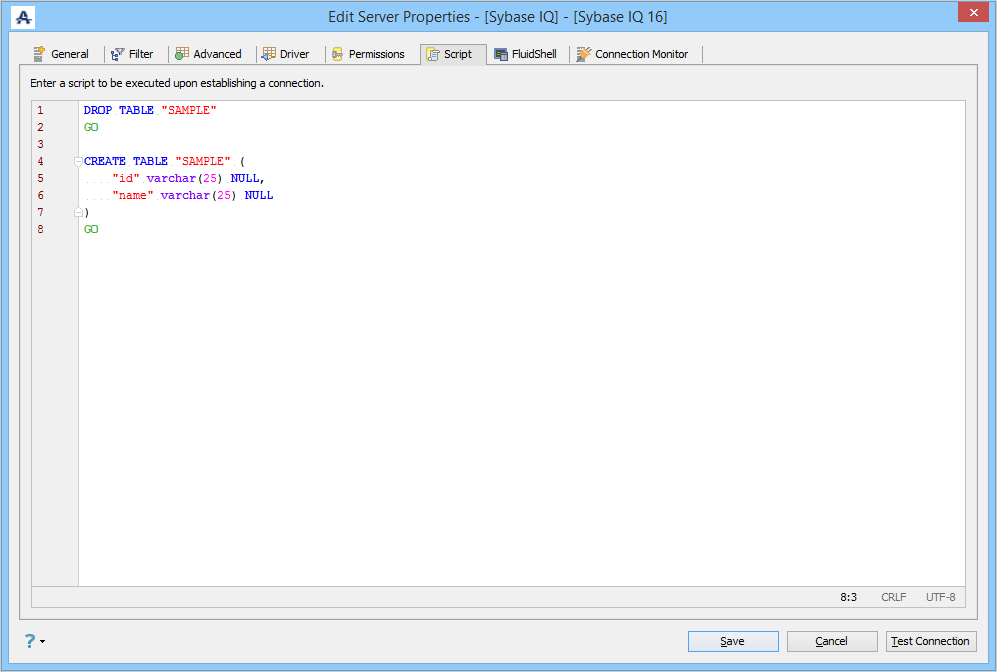Click the CRLF line ending indicator

(893, 597)
